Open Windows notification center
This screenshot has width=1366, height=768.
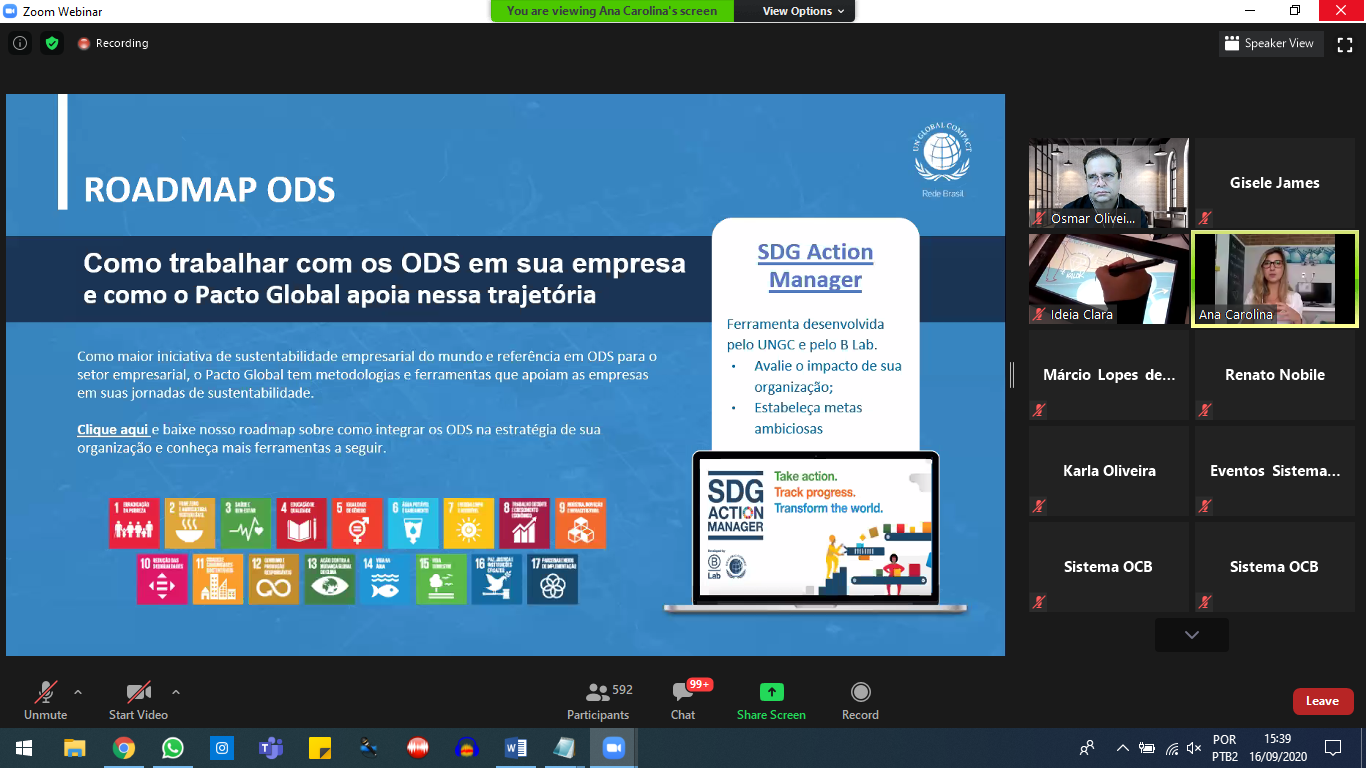point(1333,747)
